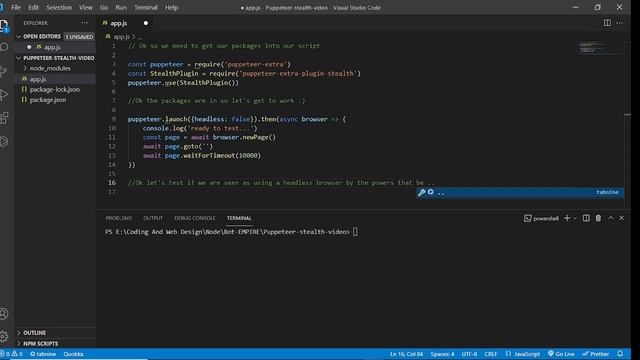Click the app.js breadcrumb
Viewport: 640px width, 360px height.
click(x=121, y=36)
